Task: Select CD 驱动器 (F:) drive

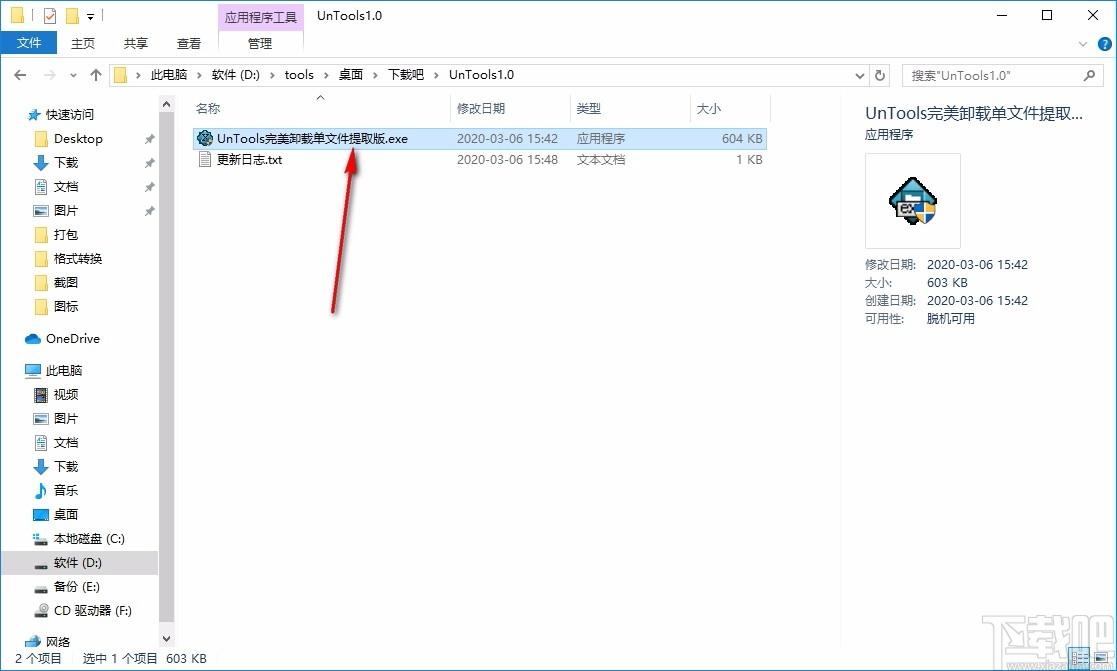Action: 93,610
